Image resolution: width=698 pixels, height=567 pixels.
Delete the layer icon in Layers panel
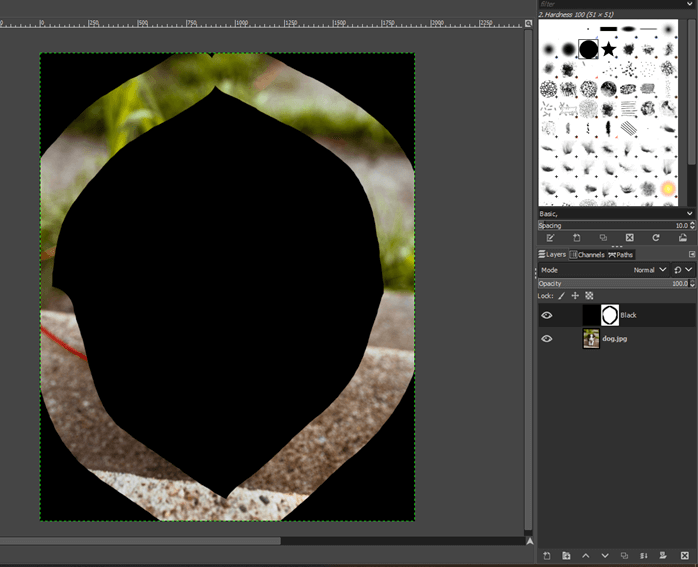point(685,555)
